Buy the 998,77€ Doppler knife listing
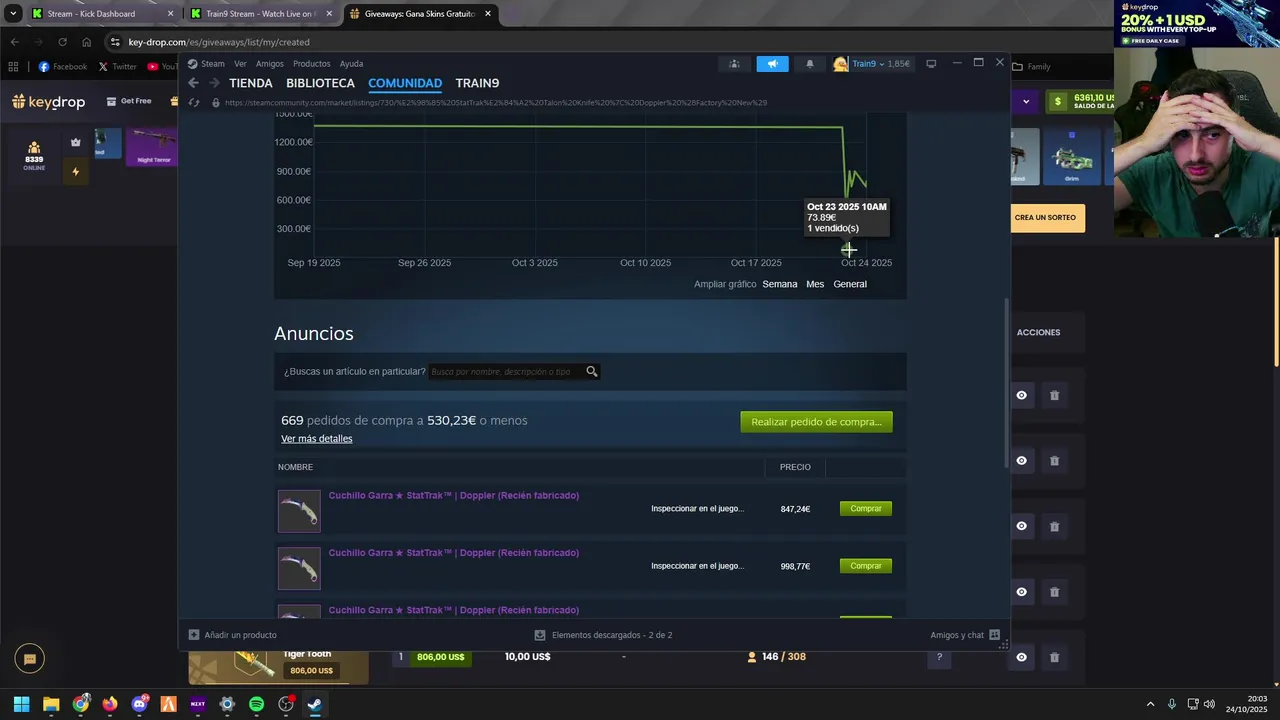The height and width of the screenshot is (720, 1280). click(x=866, y=566)
